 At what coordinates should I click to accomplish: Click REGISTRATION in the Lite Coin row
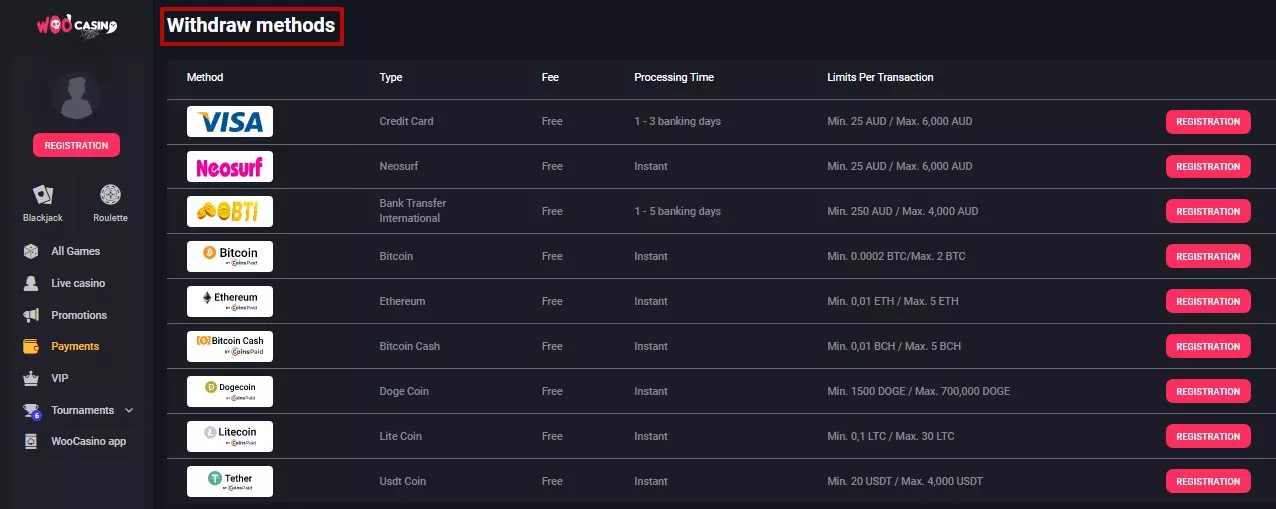click(1208, 436)
